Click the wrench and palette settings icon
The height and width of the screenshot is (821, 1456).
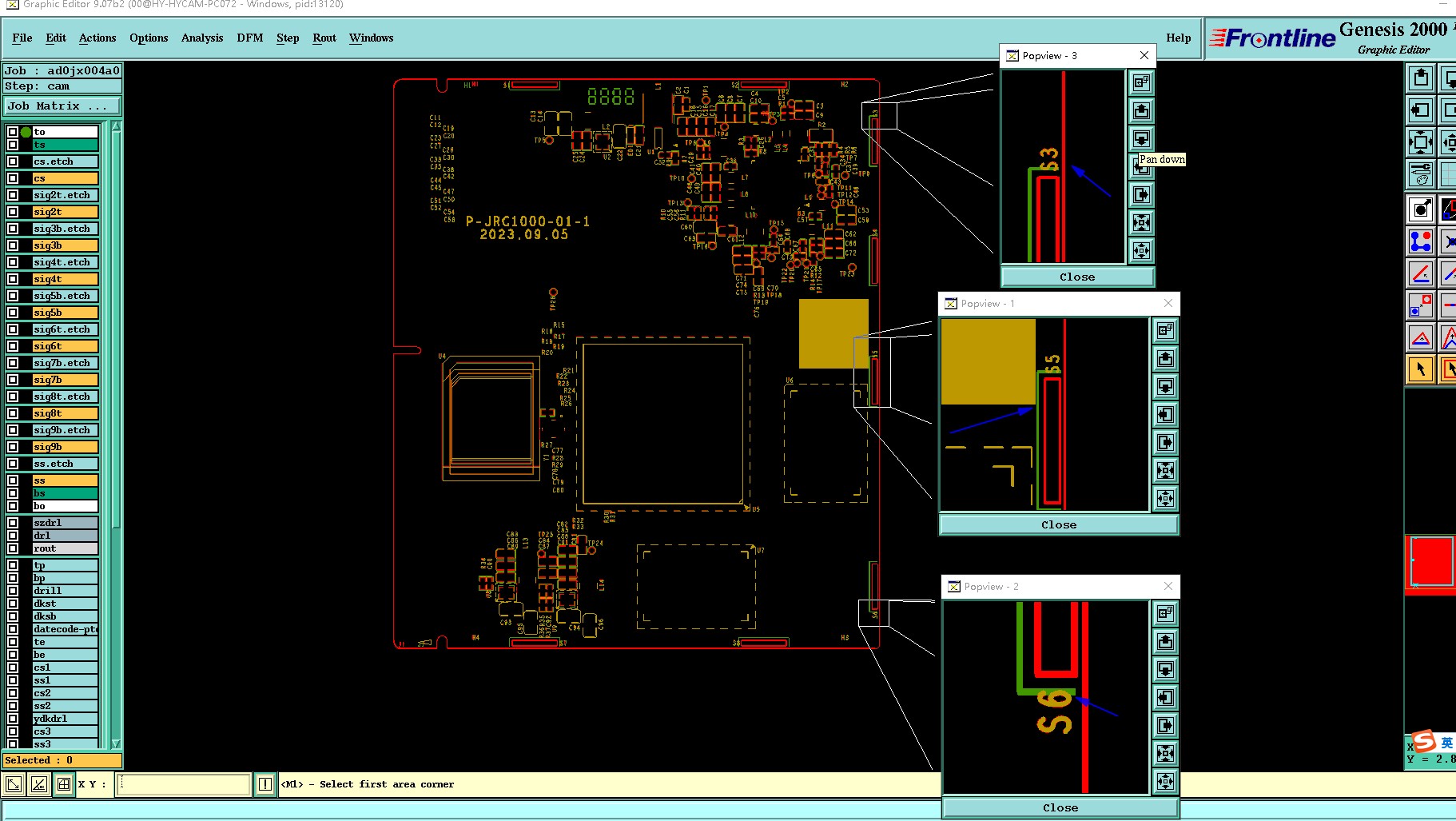[x=1421, y=174]
